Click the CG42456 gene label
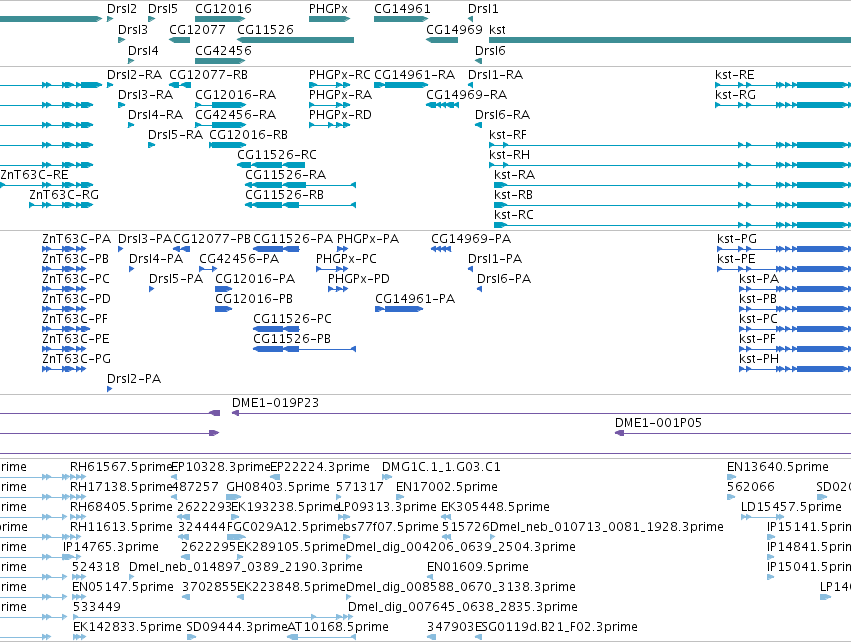This screenshot has height=642, width=851. [223, 50]
